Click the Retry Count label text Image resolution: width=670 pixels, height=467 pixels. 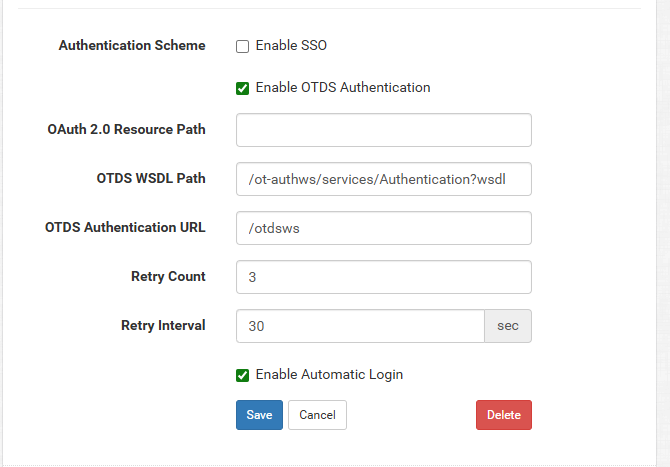tap(168, 277)
